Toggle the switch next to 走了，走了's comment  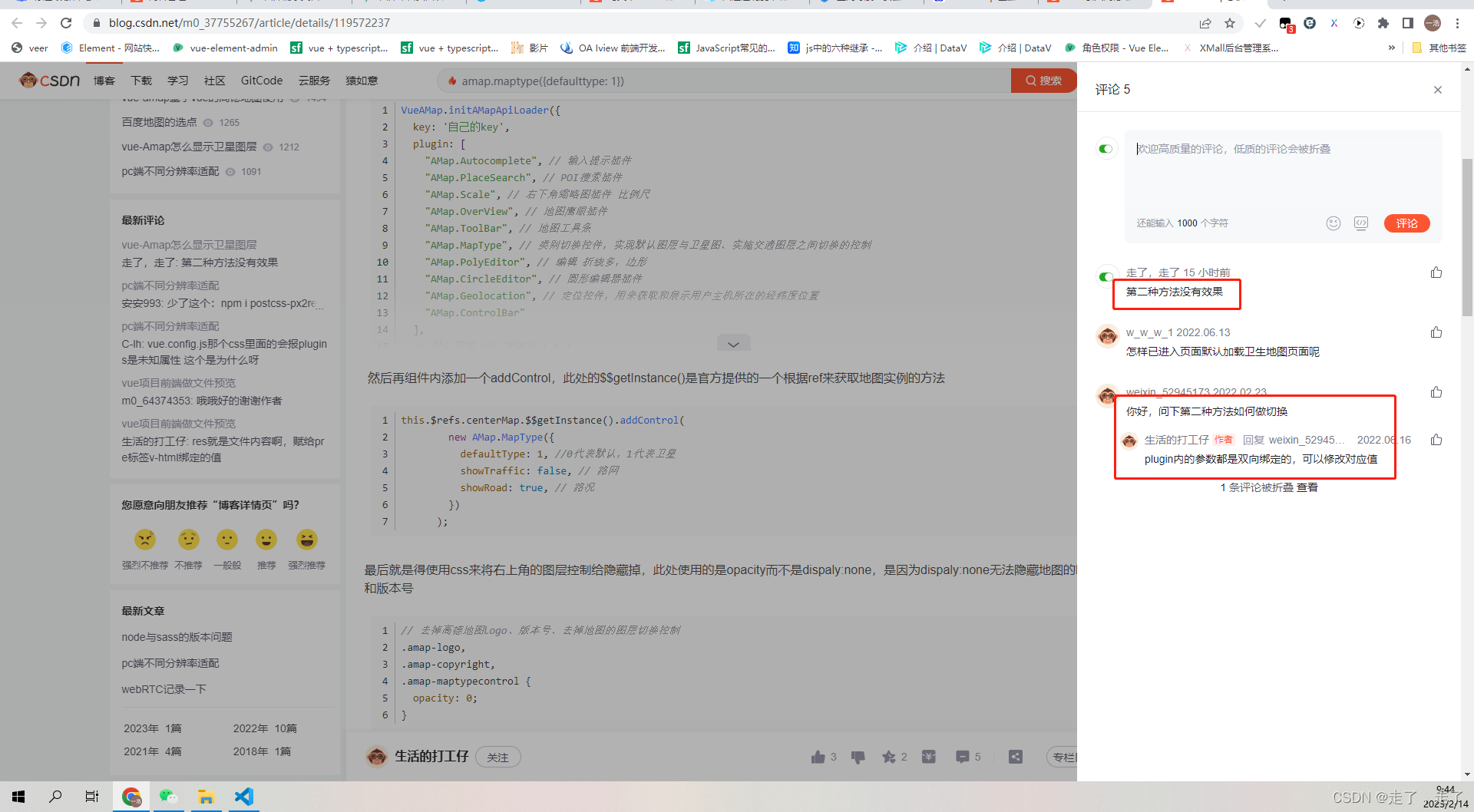click(1105, 277)
